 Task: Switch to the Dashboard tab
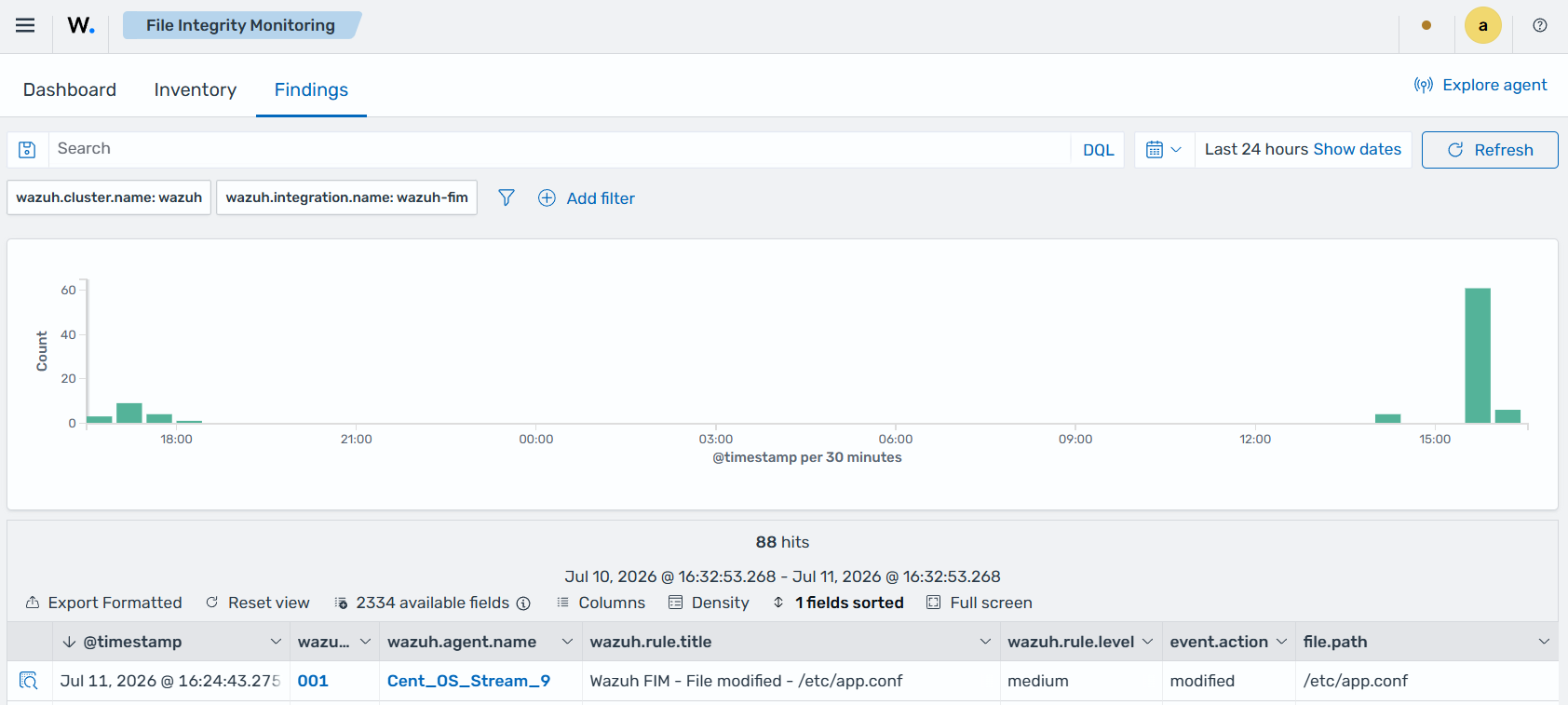[x=70, y=89]
